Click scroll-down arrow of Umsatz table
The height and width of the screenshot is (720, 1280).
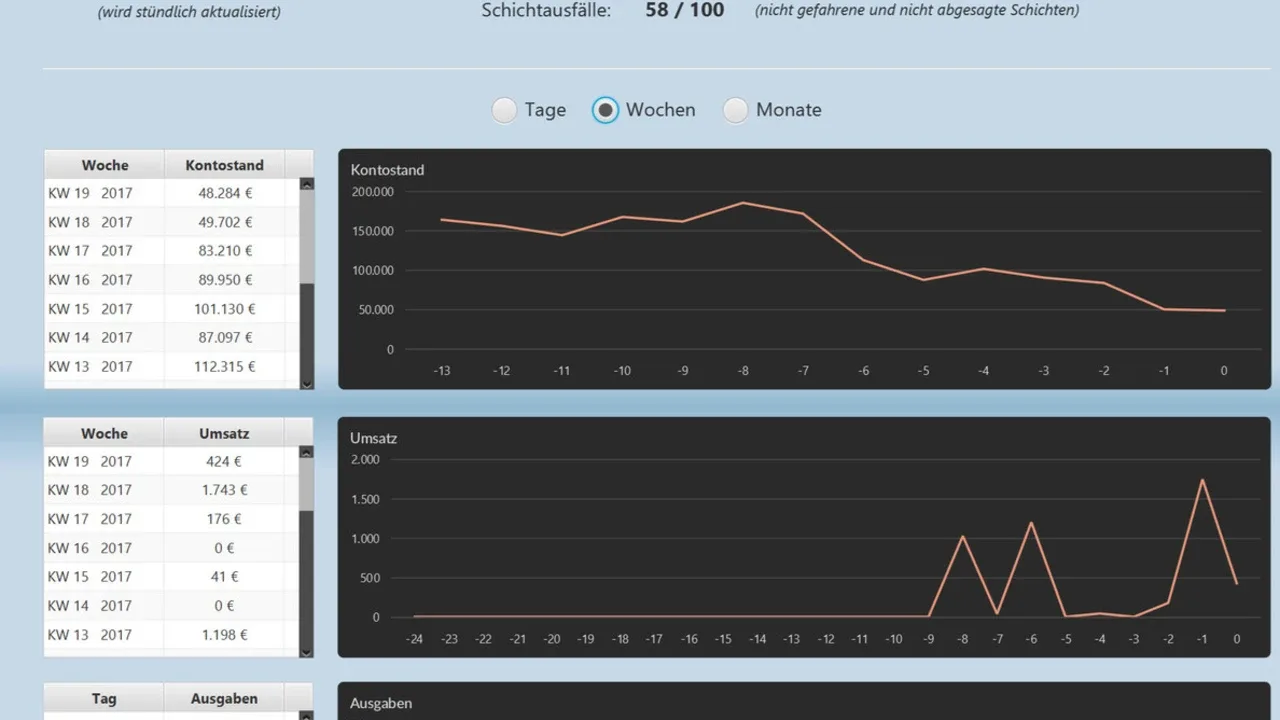click(x=307, y=652)
